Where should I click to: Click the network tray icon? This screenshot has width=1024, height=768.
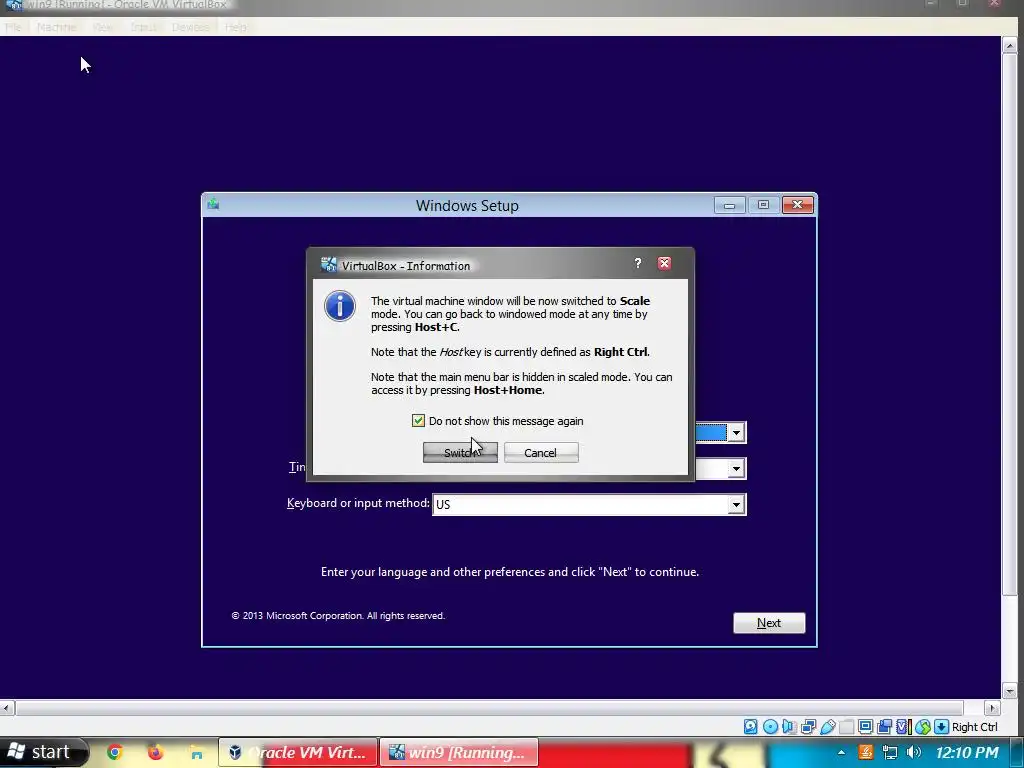click(x=889, y=752)
